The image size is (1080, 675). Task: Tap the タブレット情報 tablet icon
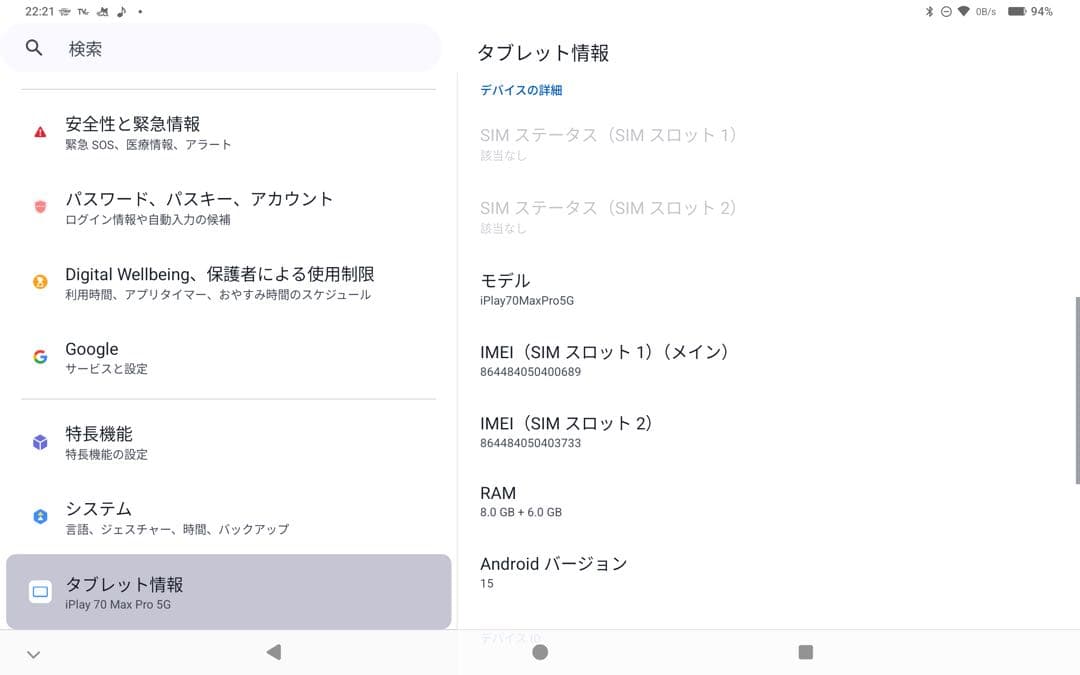tap(40, 592)
